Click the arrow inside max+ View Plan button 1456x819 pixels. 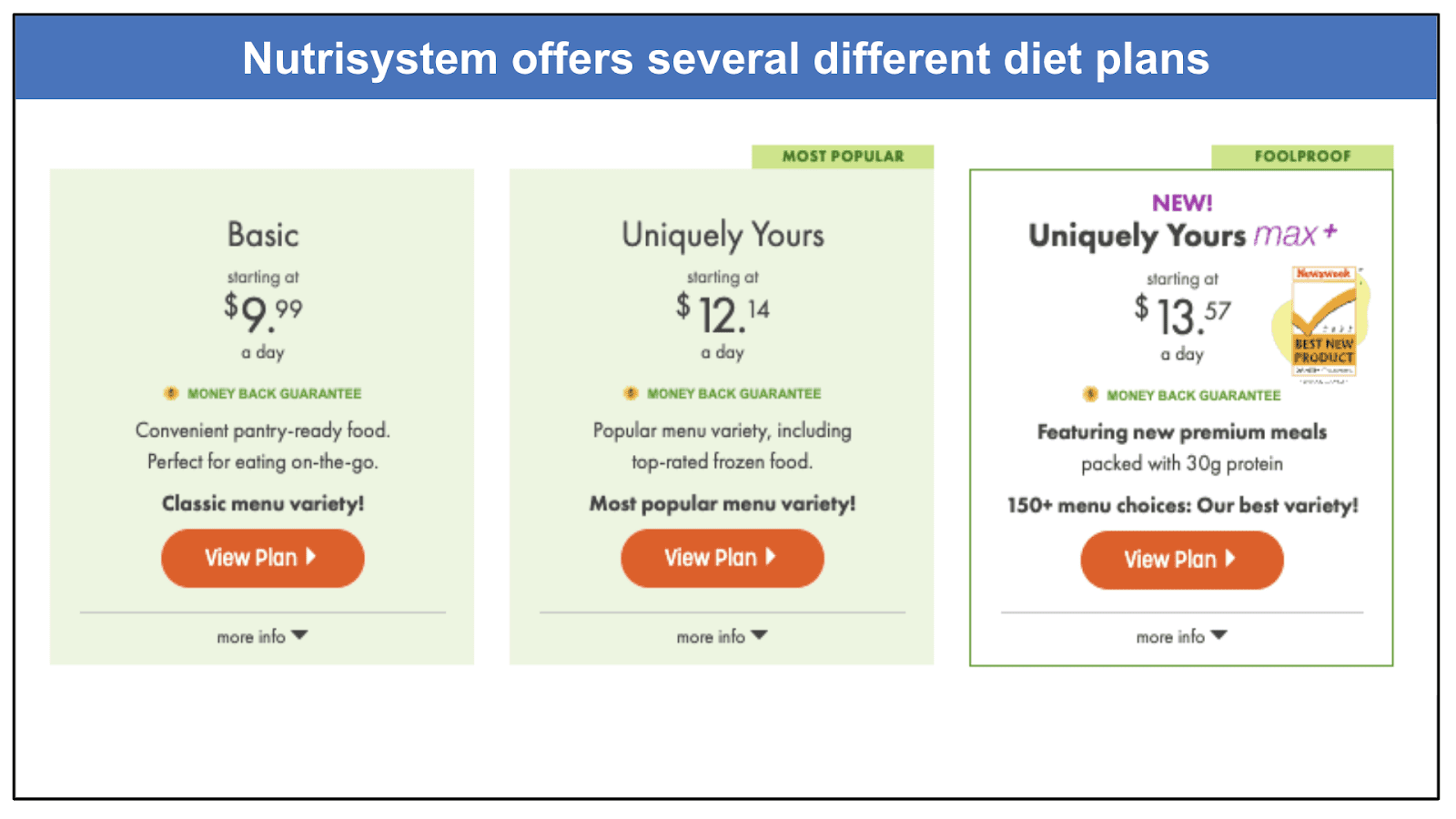click(1232, 560)
